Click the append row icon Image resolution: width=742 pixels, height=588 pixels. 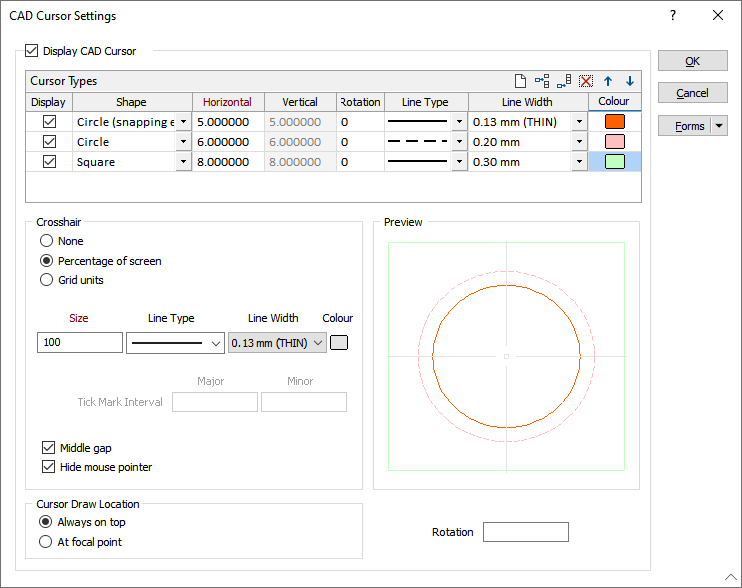point(564,81)
